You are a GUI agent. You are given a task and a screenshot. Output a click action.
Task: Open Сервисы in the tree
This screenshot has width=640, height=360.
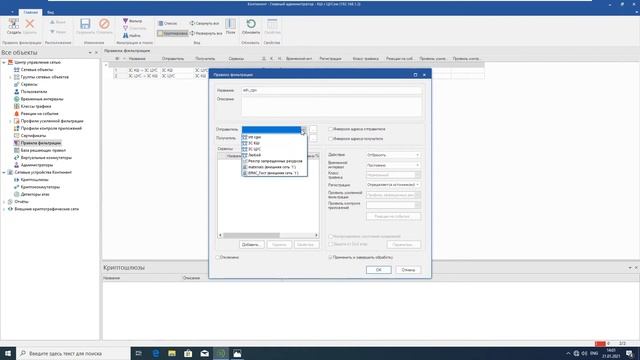[x=29, y=84]
